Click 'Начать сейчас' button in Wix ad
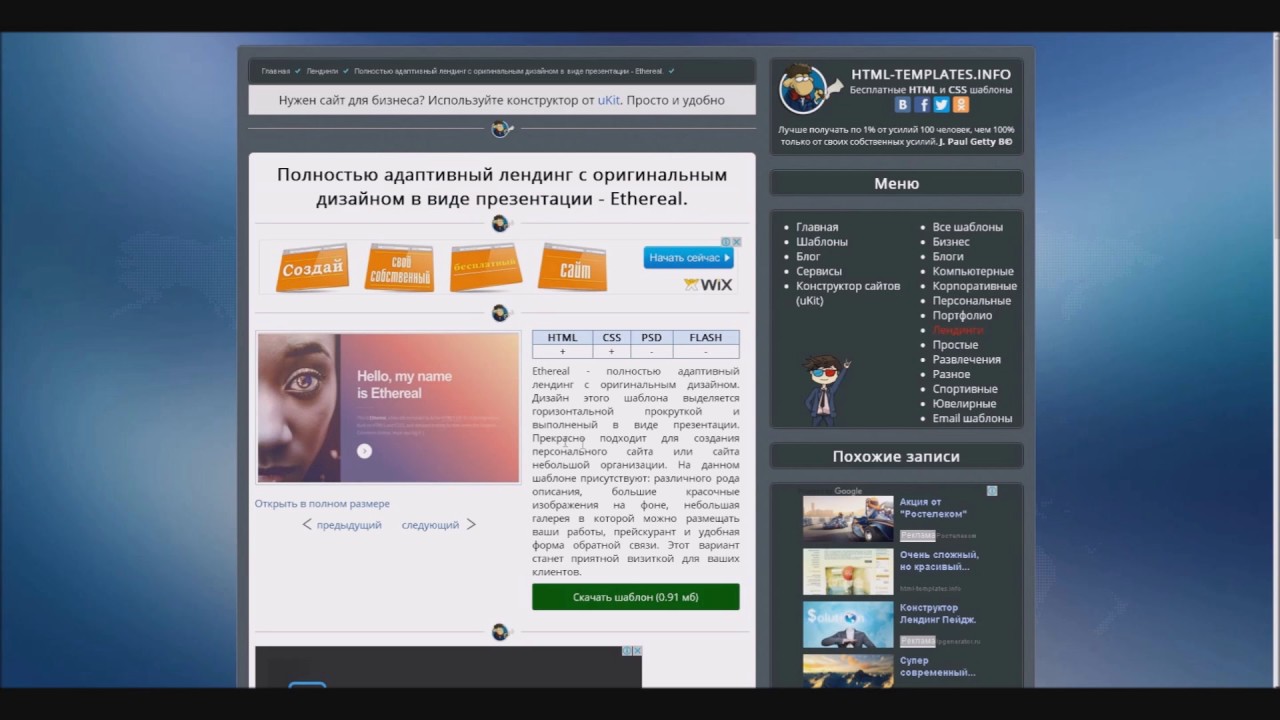Viewport: 1280px width, 720px height. 688,258
